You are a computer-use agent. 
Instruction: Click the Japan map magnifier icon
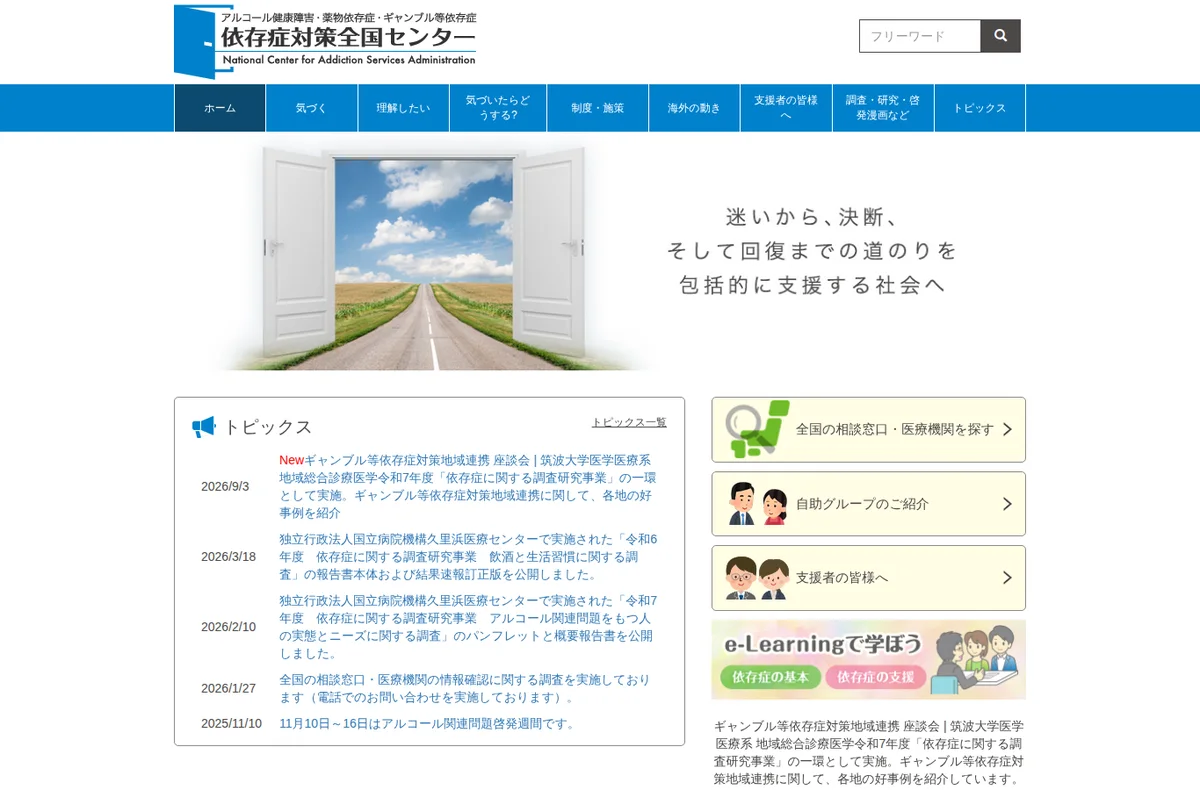[x=757, y=430]
